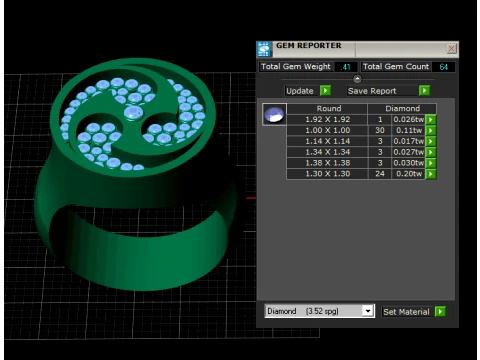Open the Diamond (3.52 spg) material dropdown
Image resolution: width=480 pixels, height=360 pixels.
point(368,311)
